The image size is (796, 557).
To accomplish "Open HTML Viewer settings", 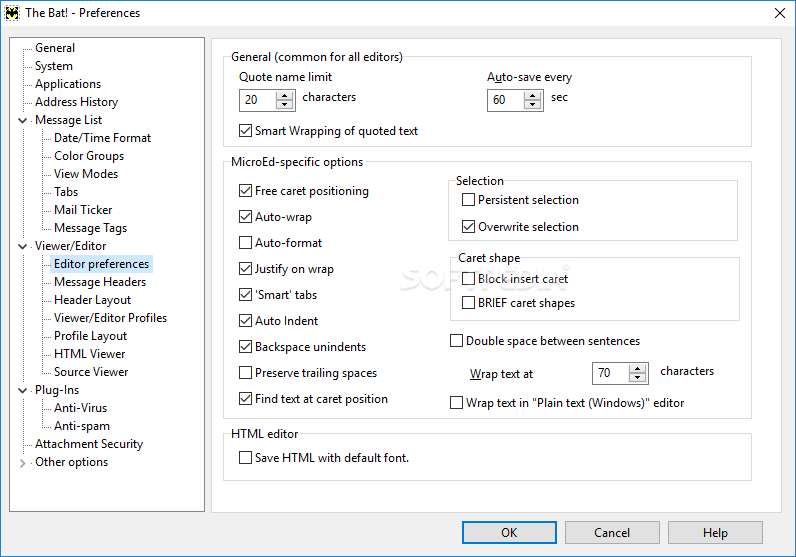I will click(x=90, y=354).
